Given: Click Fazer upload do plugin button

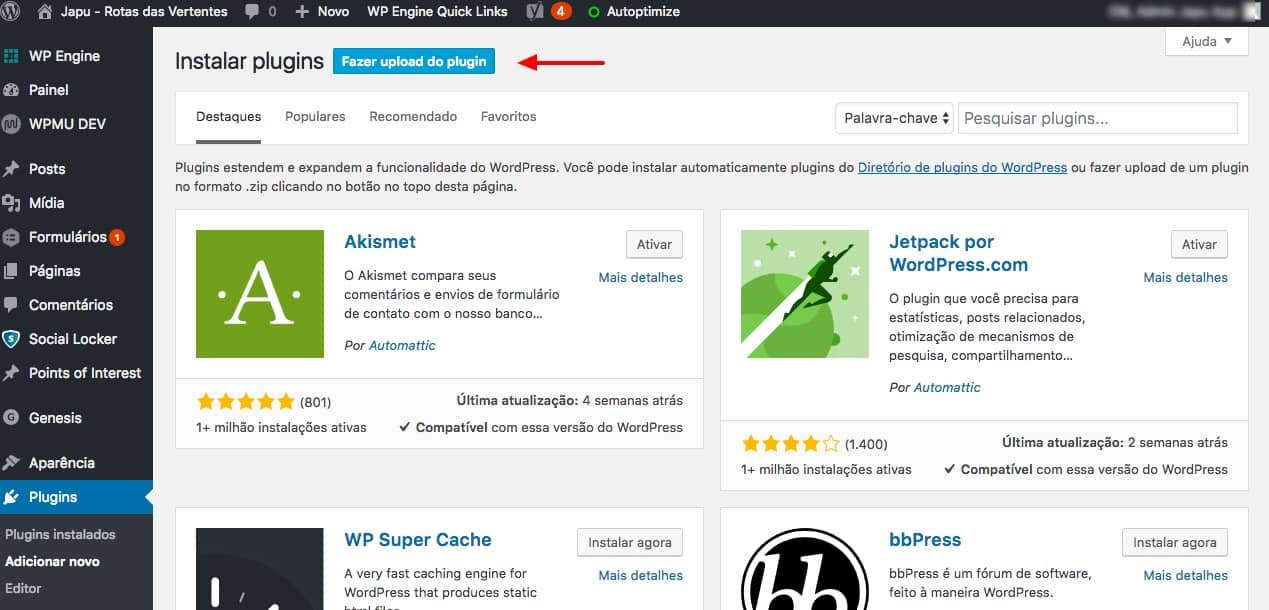Looking at the screenshot, I should tap(414, 61).
